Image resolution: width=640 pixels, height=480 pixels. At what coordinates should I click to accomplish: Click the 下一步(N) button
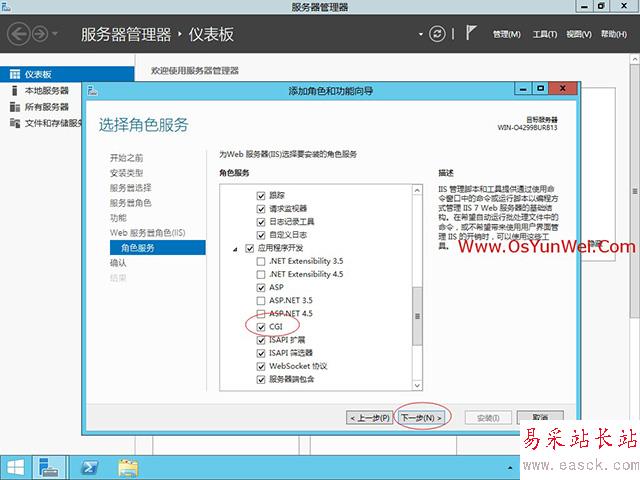click(x=422, y=418)
